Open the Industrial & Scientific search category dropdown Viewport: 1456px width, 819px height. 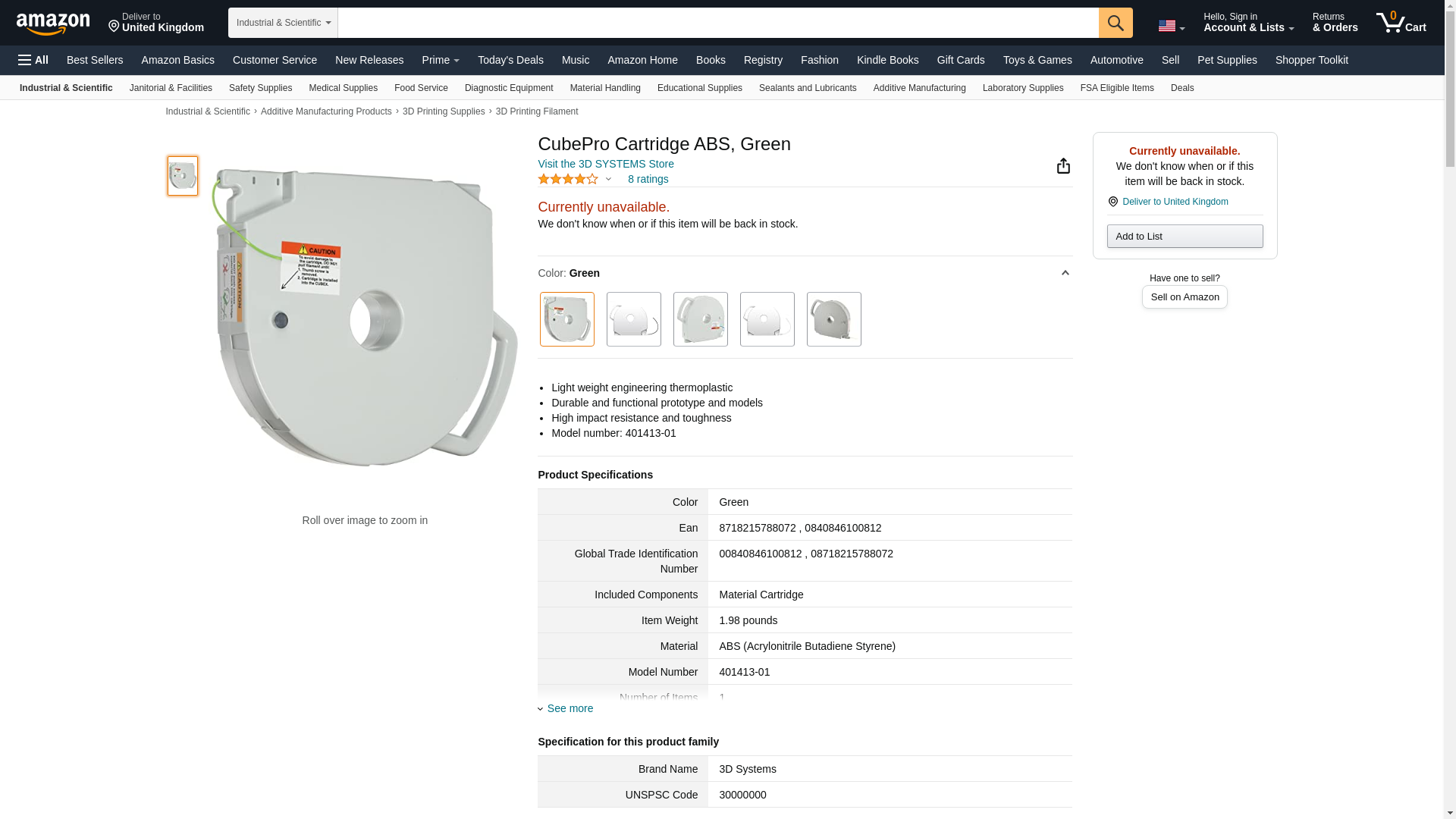[283, 23]
